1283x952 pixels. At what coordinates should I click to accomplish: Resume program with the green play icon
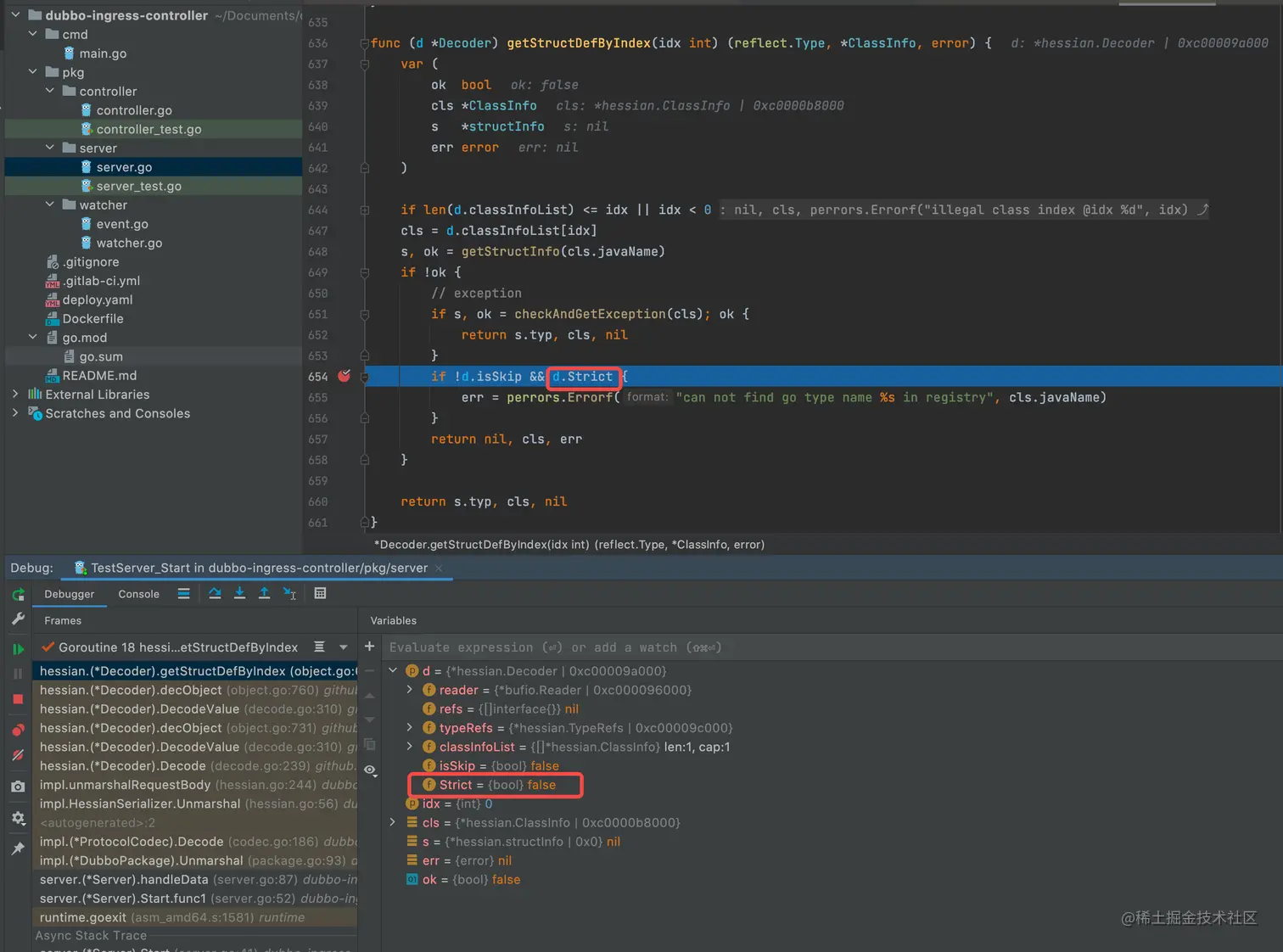(18, 649)
